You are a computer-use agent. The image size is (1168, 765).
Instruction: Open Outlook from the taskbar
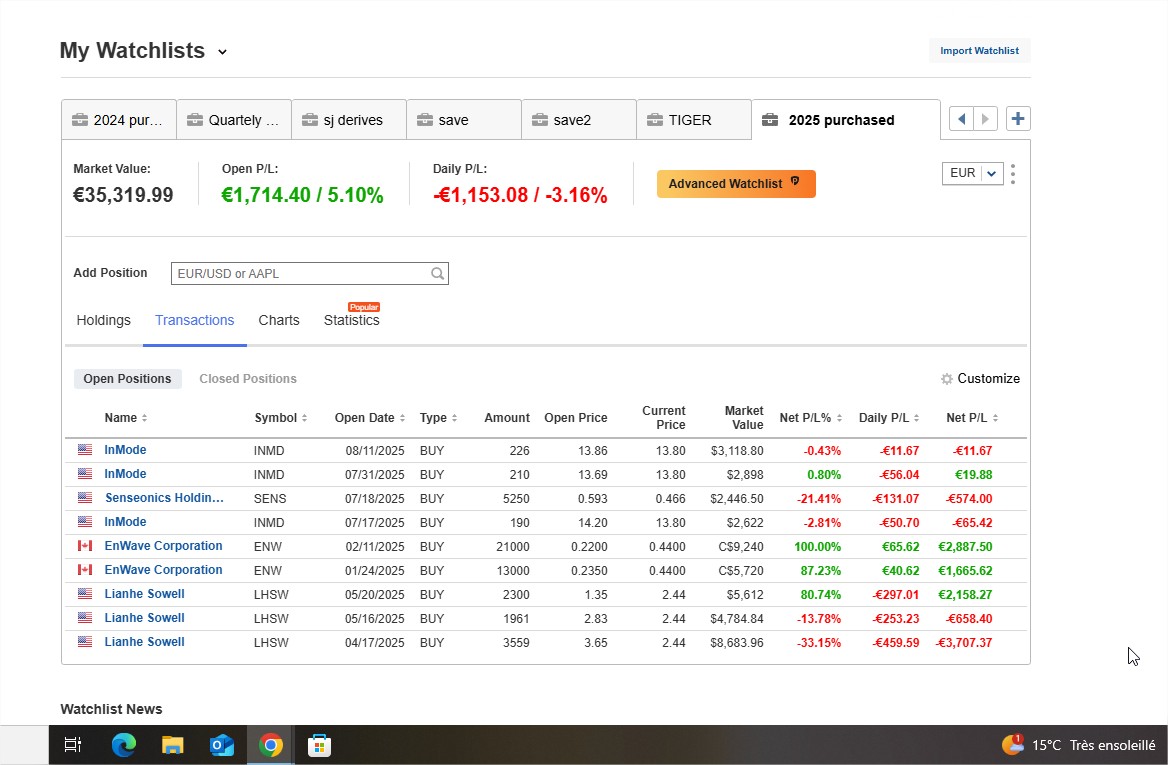tap(221, 744)
